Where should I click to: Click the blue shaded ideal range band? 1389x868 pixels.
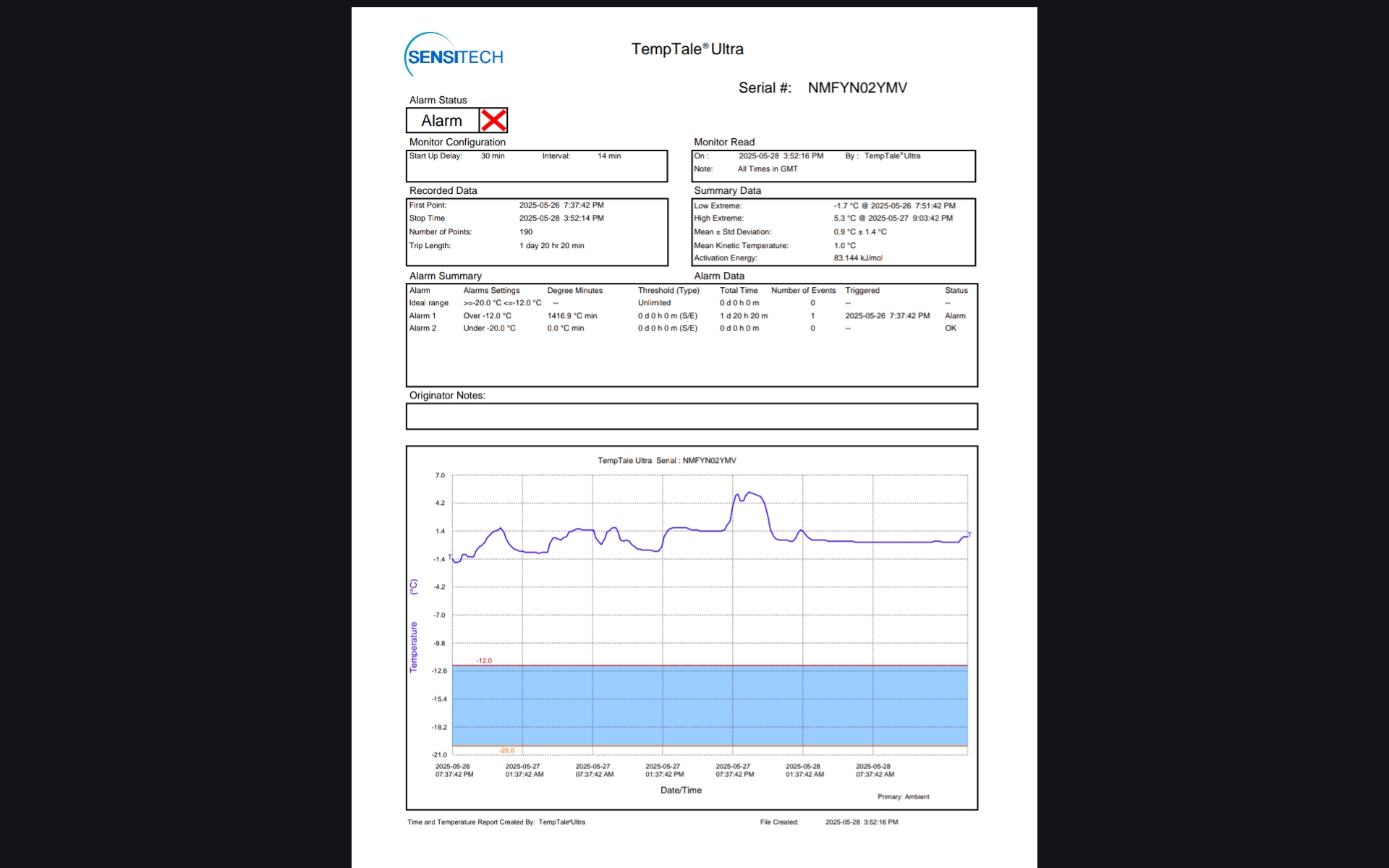pyautogui.click(x=710, y=706)
